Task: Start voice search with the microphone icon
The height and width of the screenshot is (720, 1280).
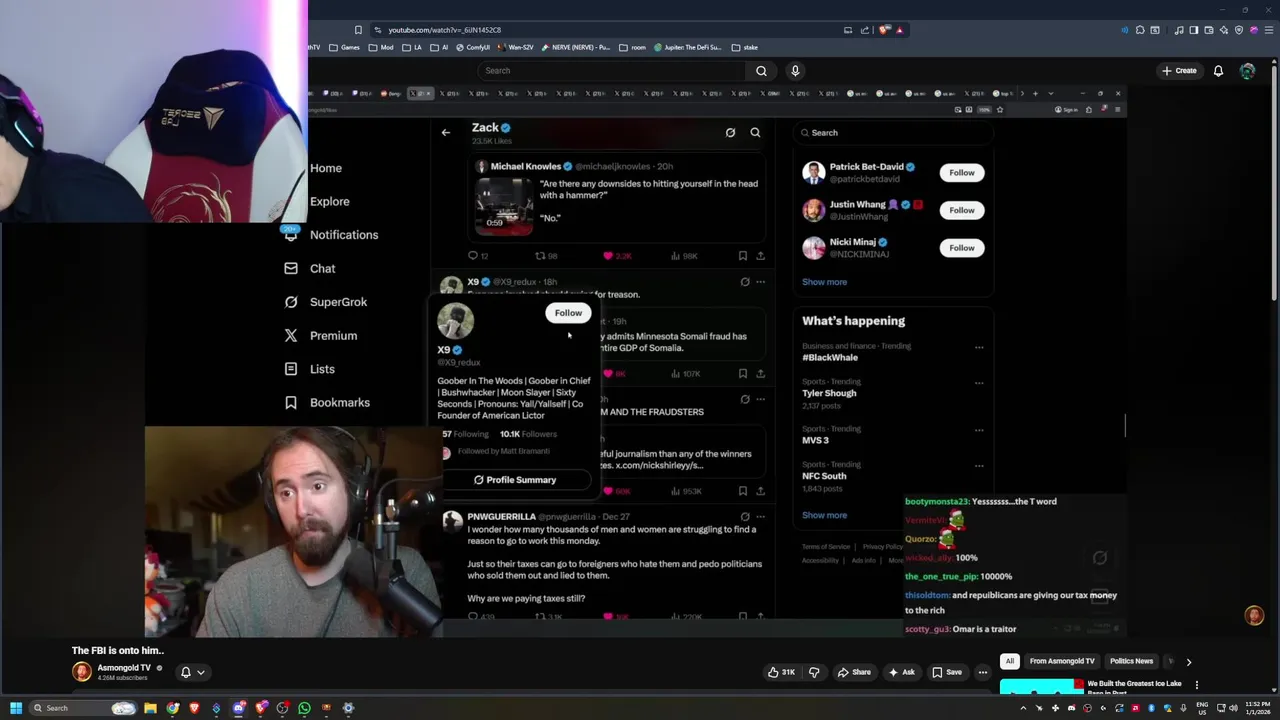Action: 795,71
